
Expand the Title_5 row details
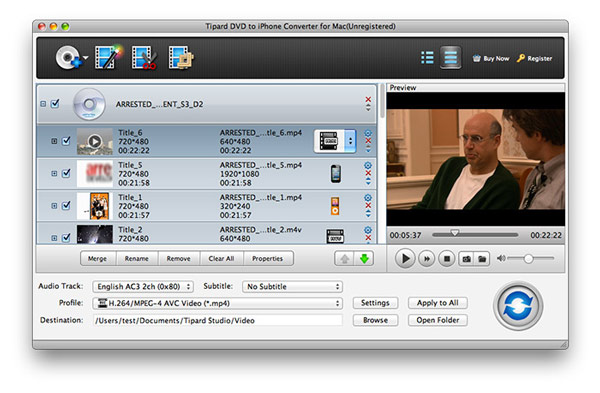(54, 173)
